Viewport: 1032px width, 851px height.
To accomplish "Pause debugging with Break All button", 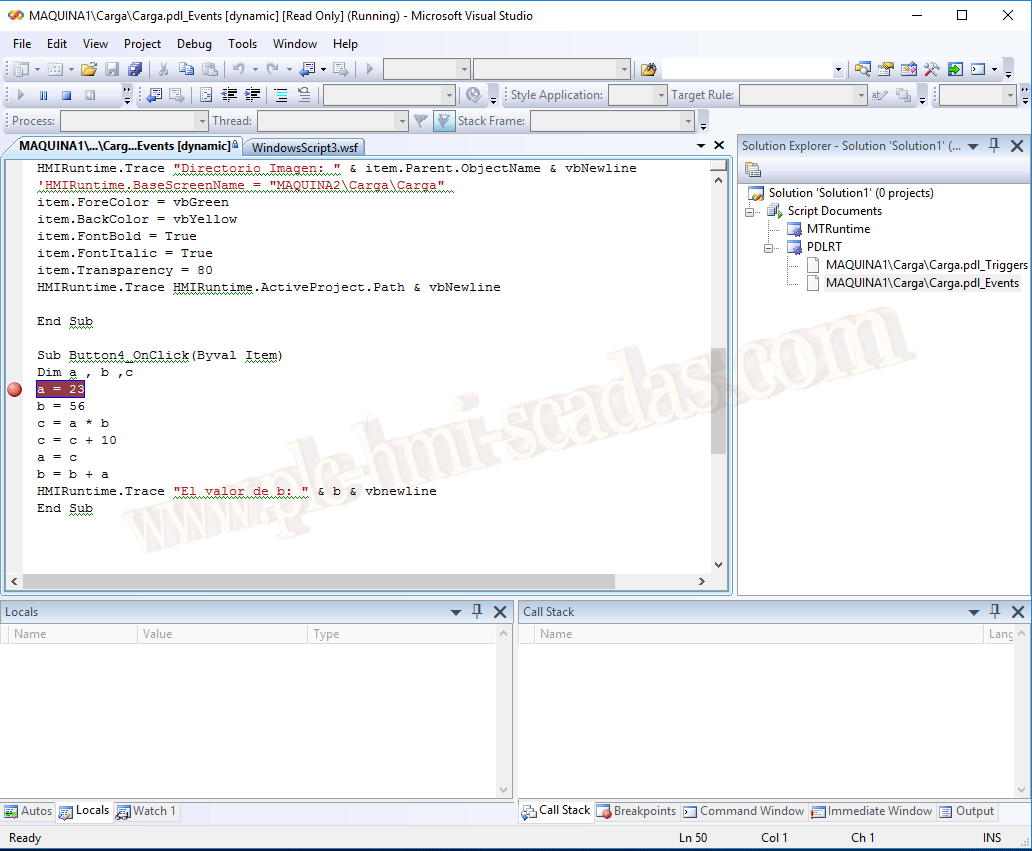I will click(x=43, y=95).
